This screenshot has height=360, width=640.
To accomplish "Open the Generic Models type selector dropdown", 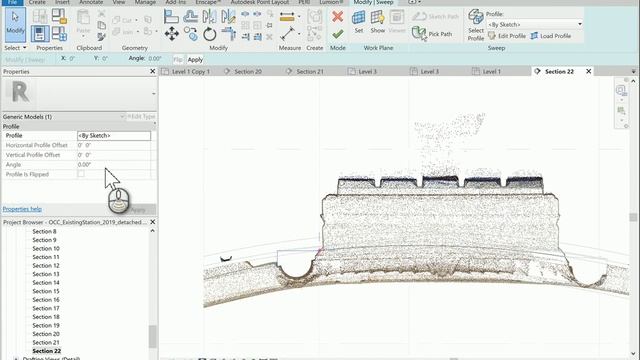I will (122, 117).
